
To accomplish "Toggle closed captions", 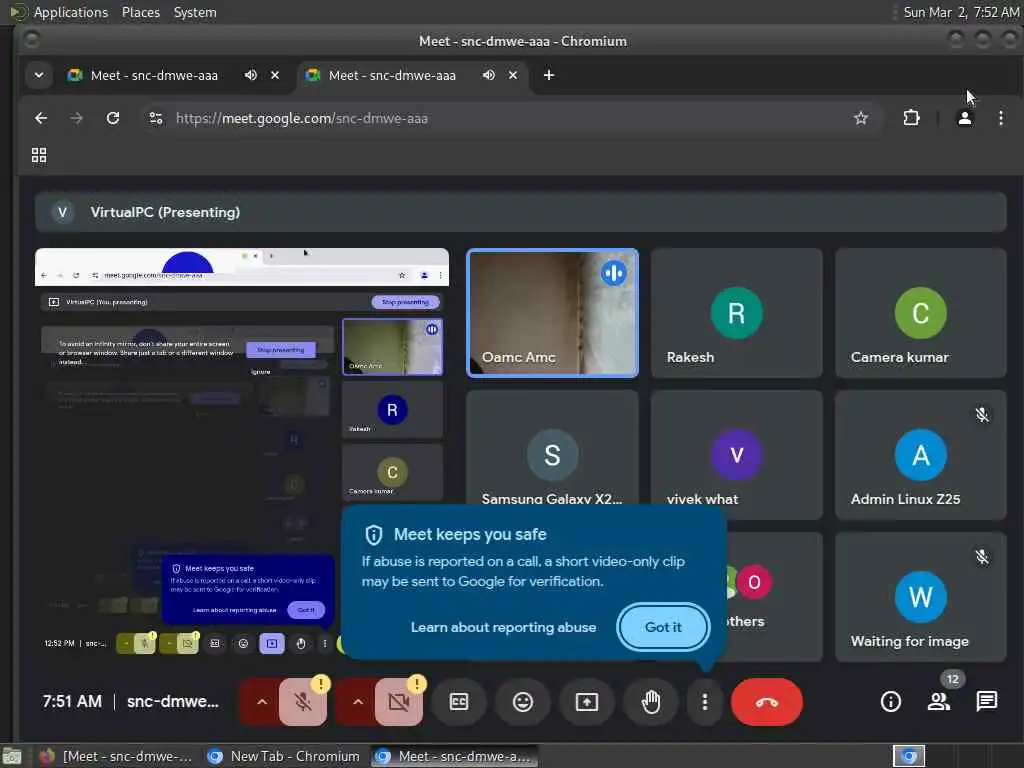I will point(459,702).
